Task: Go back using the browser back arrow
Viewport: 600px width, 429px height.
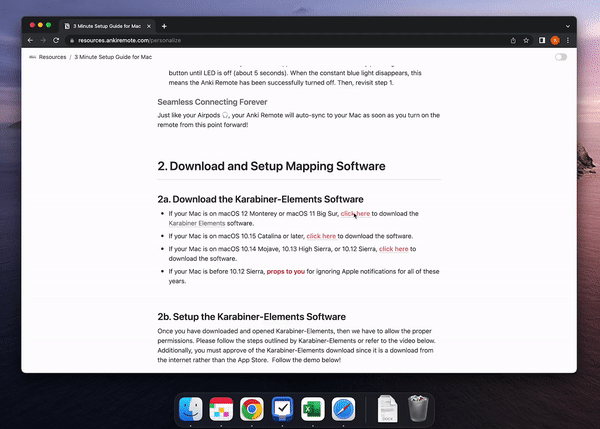Action: [30, 40]
